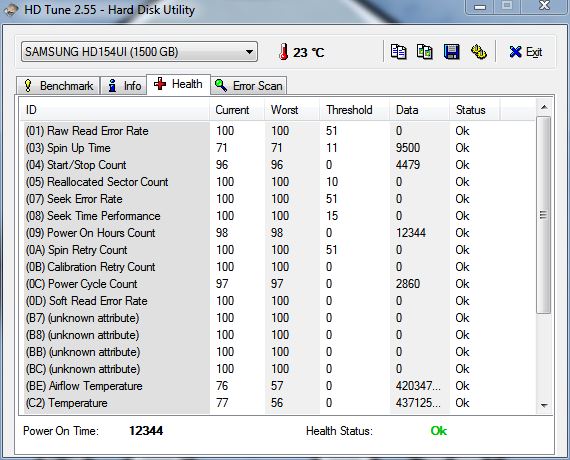Select the Power Cycle Count row
The width and height of the screenshot is (570, 460).
278,284
